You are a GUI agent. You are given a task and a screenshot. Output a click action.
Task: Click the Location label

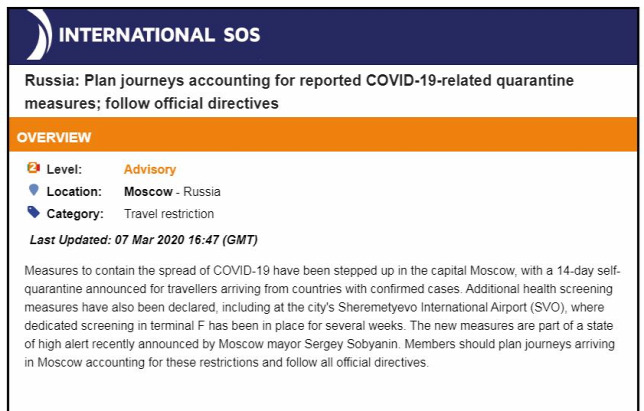[74, 191]
